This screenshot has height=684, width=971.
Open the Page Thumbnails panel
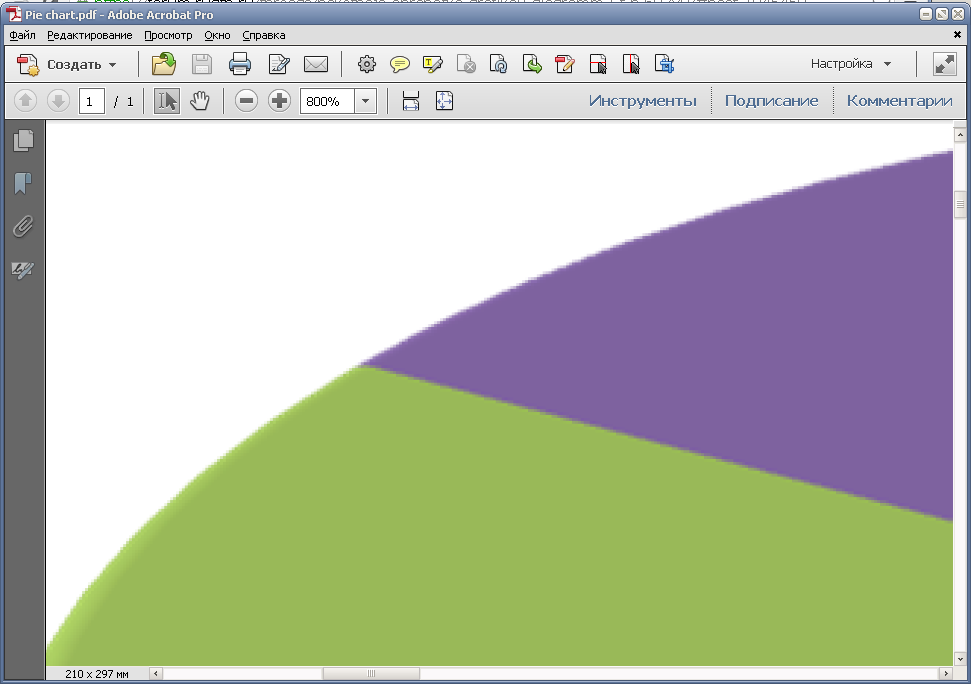pyautogui.click(x=23, y=141)
